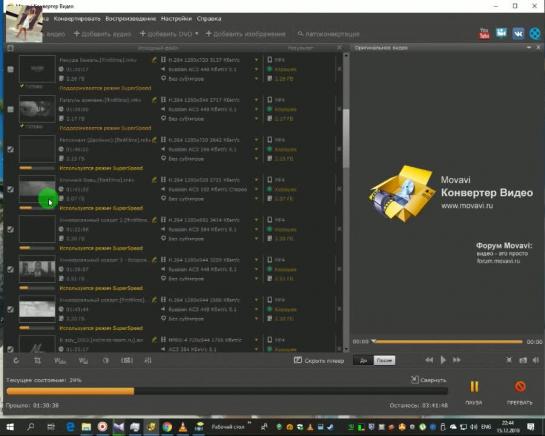Click the play button in the player

443,360
